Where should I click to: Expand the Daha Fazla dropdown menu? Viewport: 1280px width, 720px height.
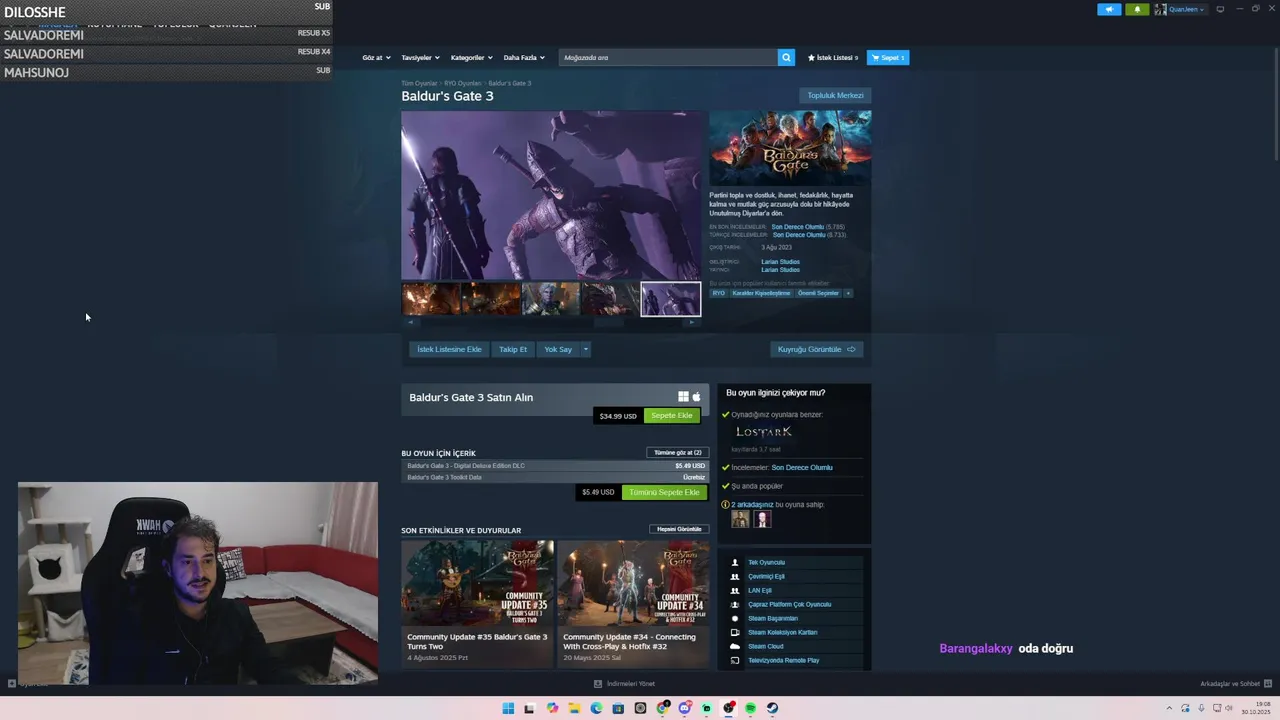point(524,57)
